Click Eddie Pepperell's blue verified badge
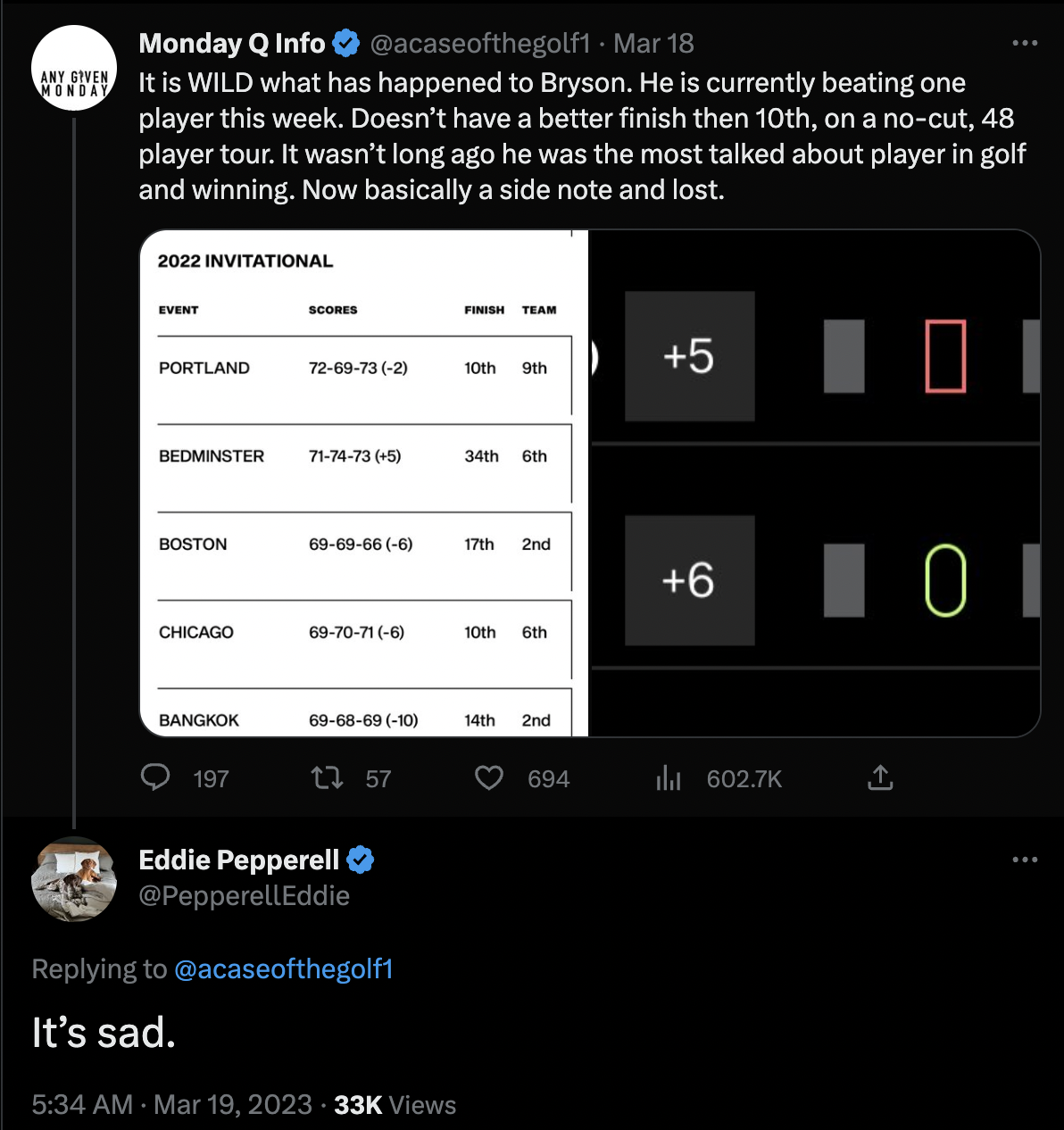Image resolution: width=1064 pixels, height=1130 pixels. 360,860
